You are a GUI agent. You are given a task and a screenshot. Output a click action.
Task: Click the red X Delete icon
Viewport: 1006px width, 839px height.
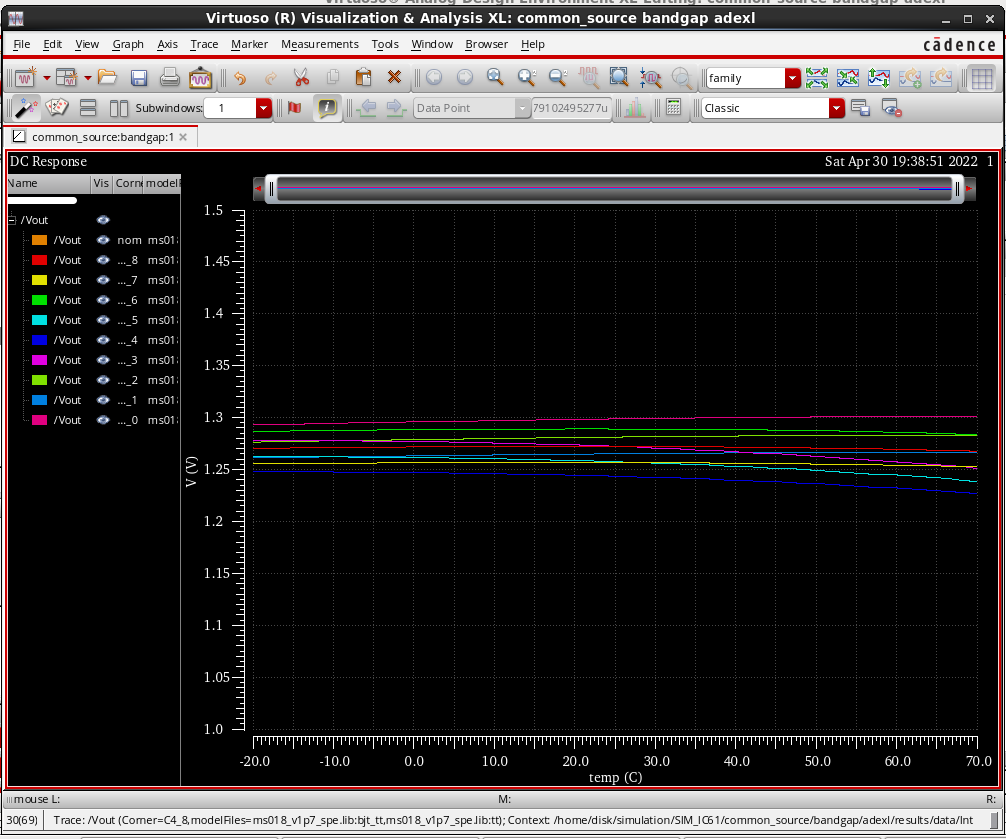[x=394, y=78]
